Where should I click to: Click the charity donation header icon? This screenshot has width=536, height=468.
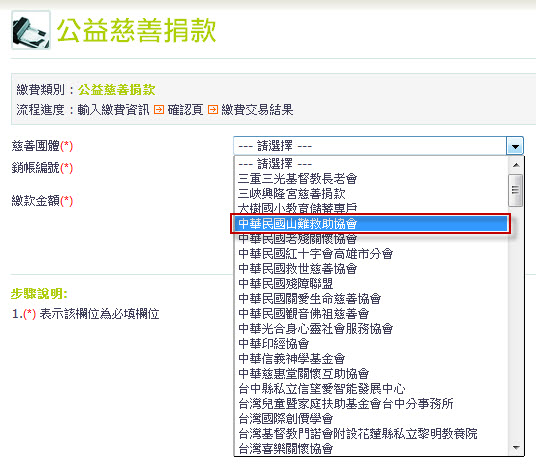31,30
